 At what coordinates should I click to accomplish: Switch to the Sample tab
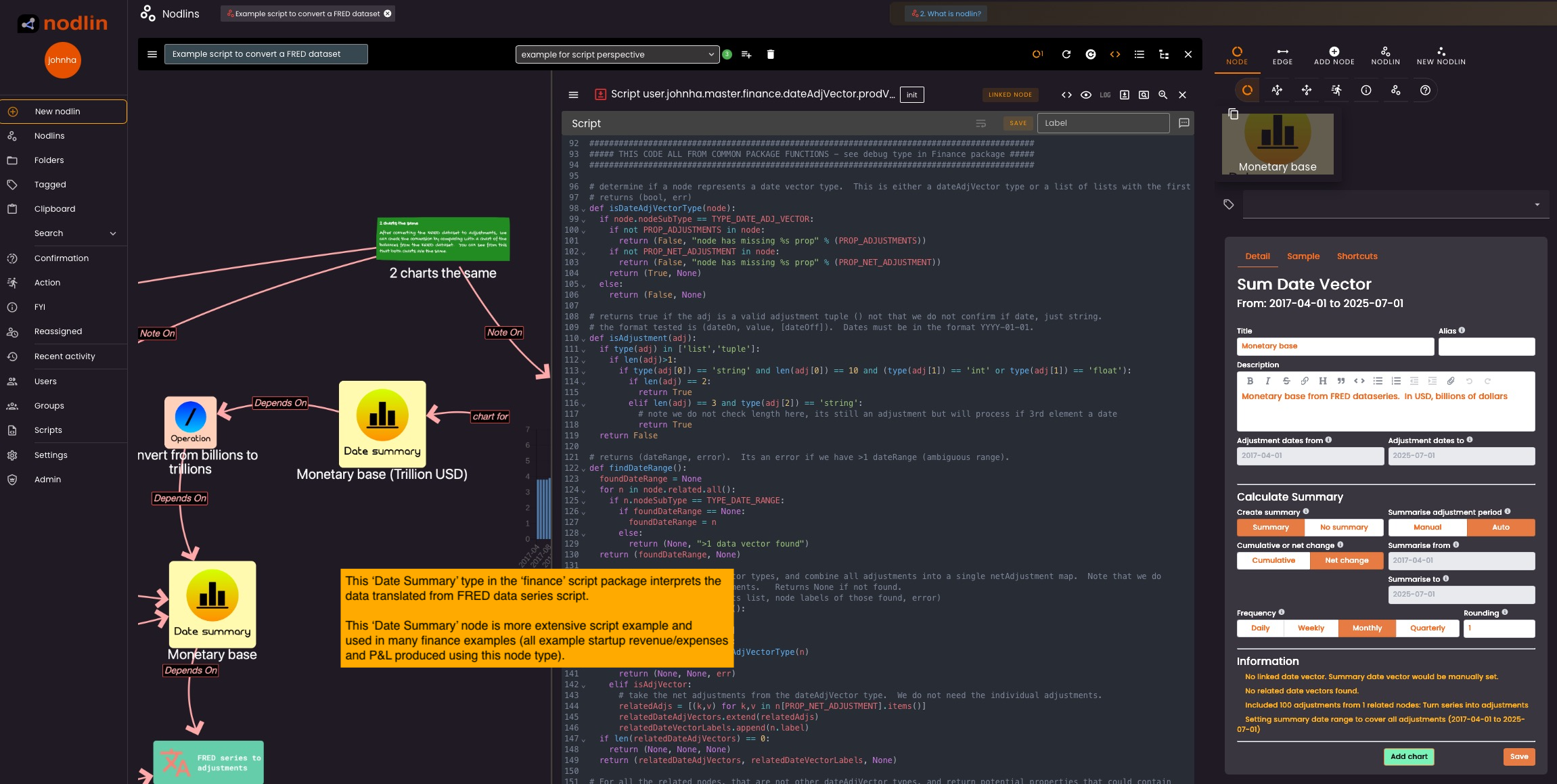1303,256
